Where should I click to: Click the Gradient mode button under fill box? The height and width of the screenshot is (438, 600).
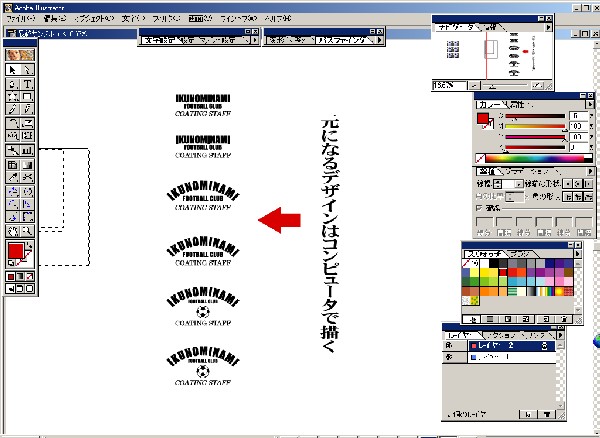point(20,276)
